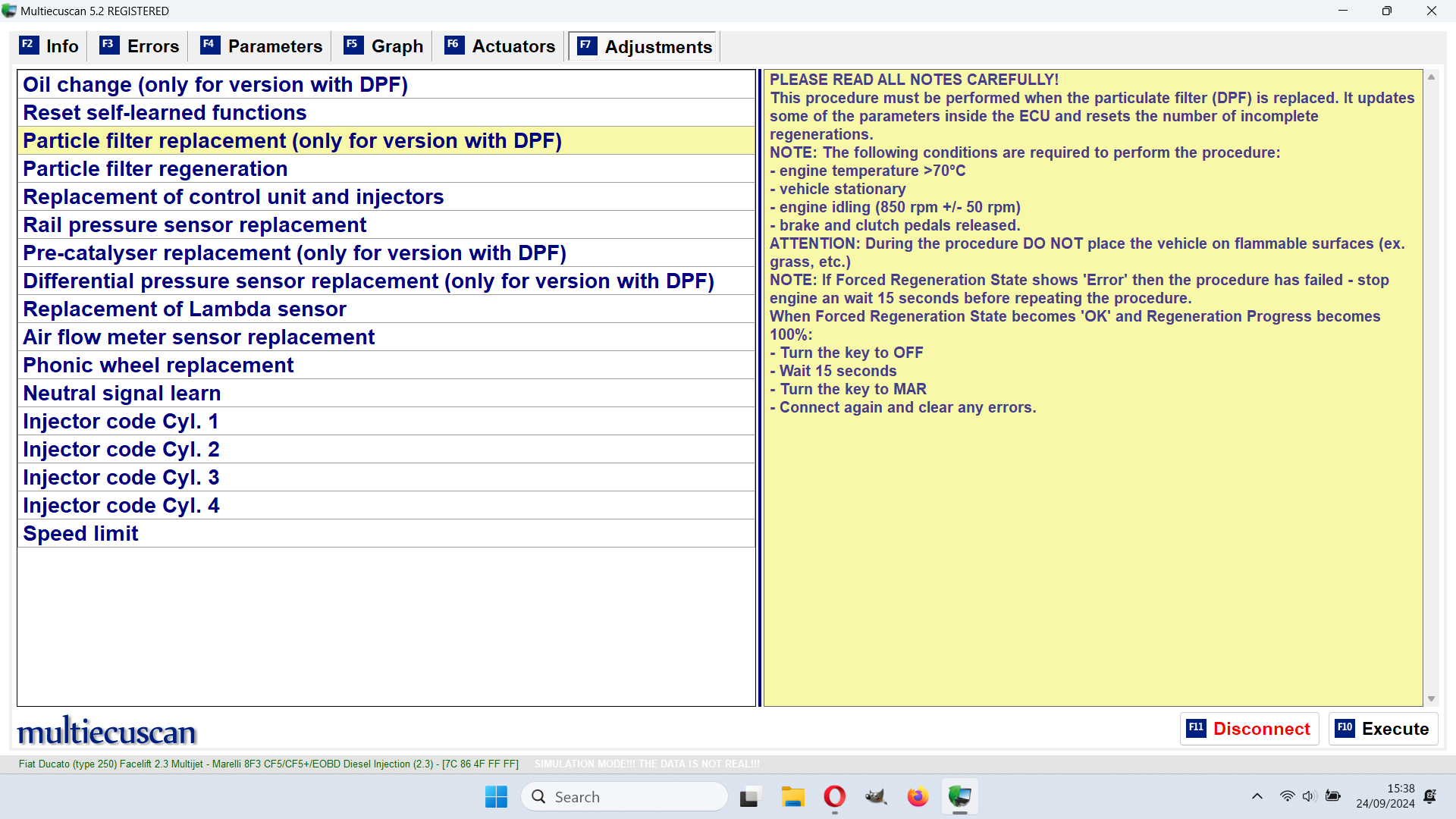This screenshot has width=1456, height=819.
Task: Show hidden system tray icons chevron
Action: click(1257, 796)
